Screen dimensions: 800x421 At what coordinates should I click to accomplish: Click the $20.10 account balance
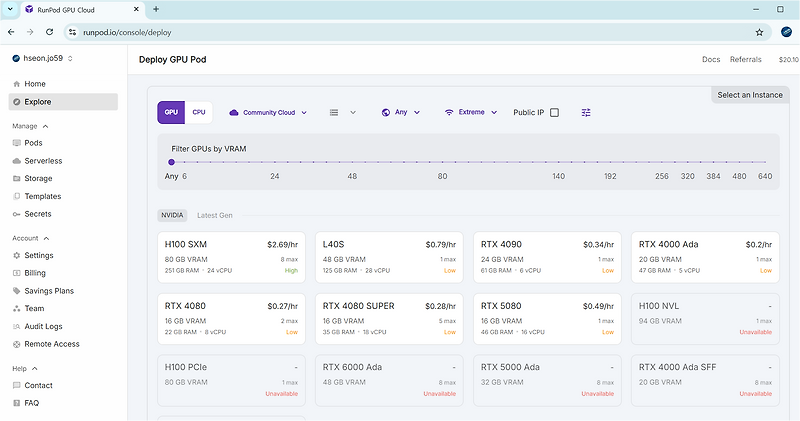click(789, 59)
